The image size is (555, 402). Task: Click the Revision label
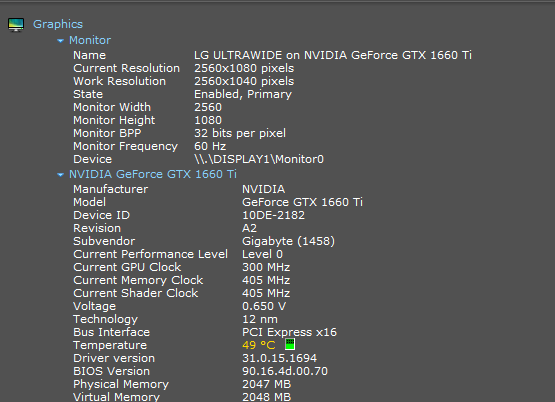click(x=97, y=228)
